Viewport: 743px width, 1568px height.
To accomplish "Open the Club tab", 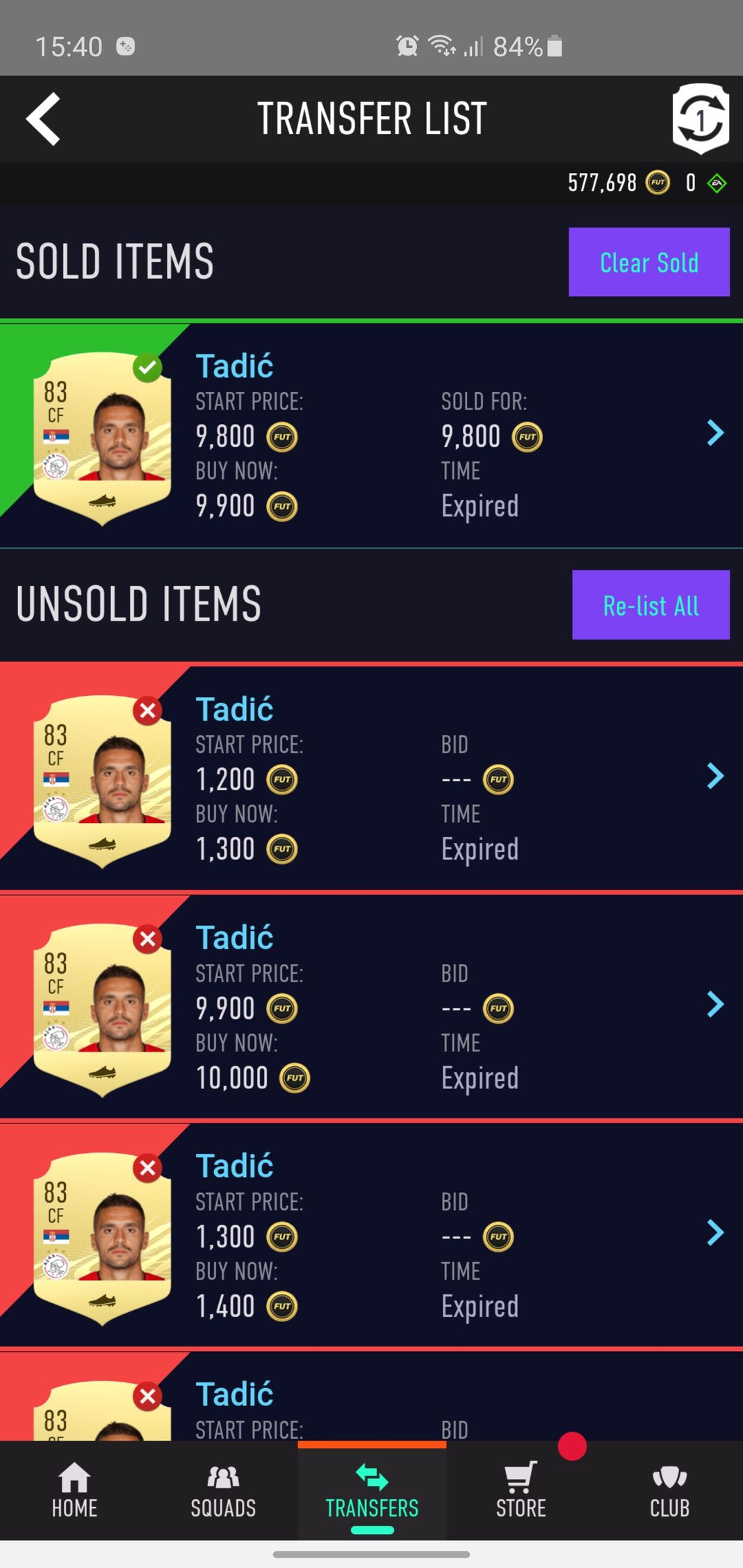I will [669, 1489].
